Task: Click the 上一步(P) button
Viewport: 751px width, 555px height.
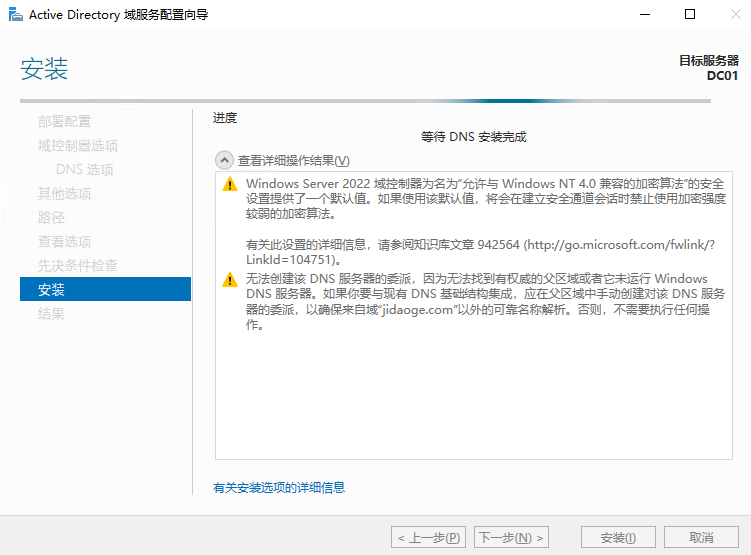Action: point(429,537)
